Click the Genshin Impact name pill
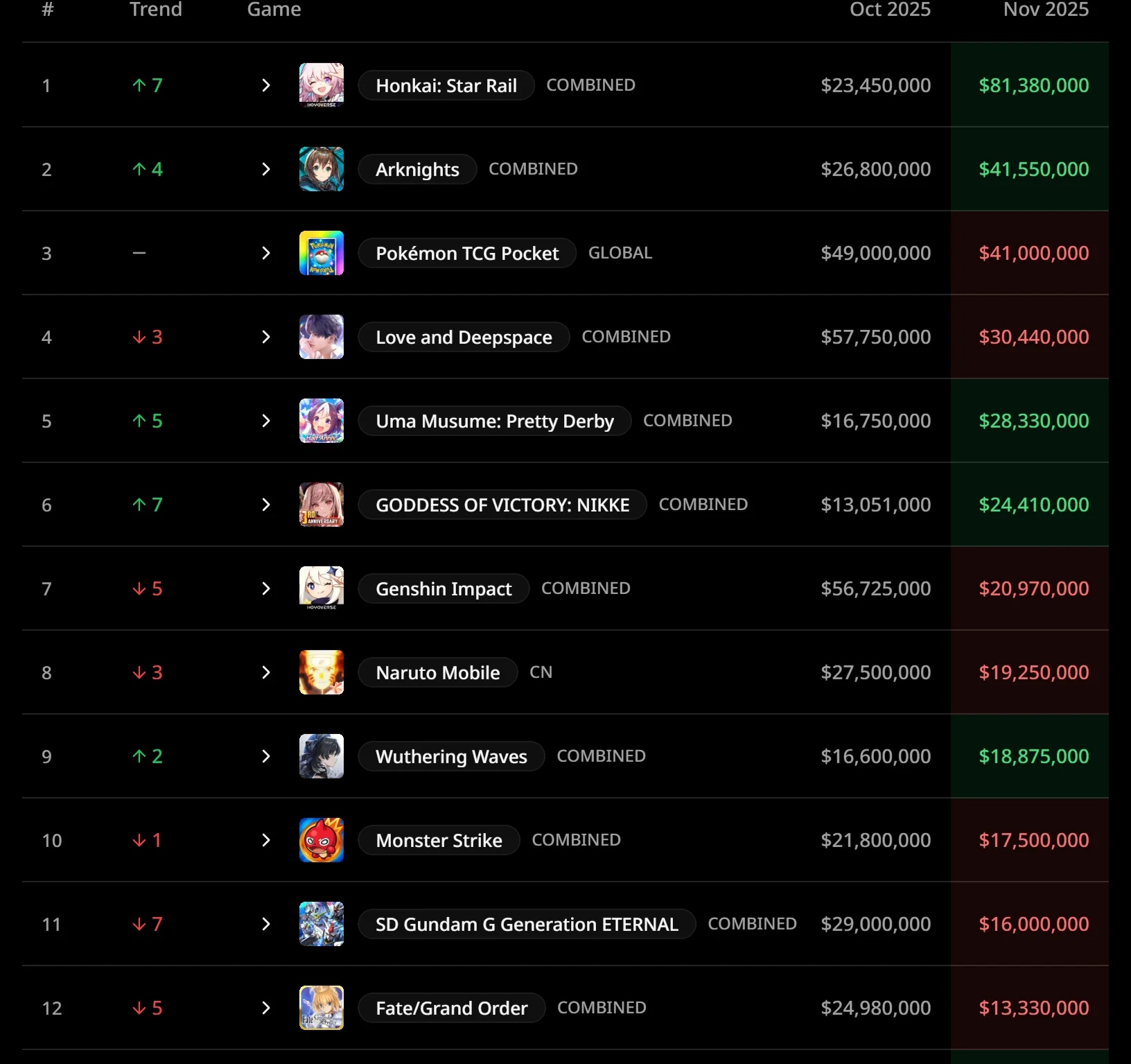The width and height of the screenshot is (1131, 1064). [x=444, y=588]
